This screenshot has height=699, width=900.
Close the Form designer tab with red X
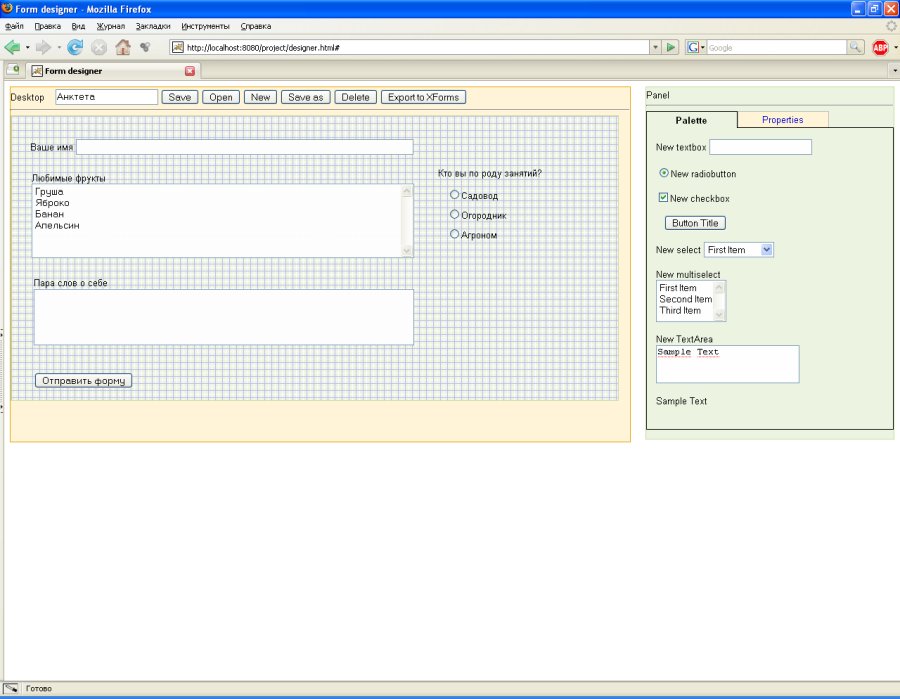click(190, 71)
